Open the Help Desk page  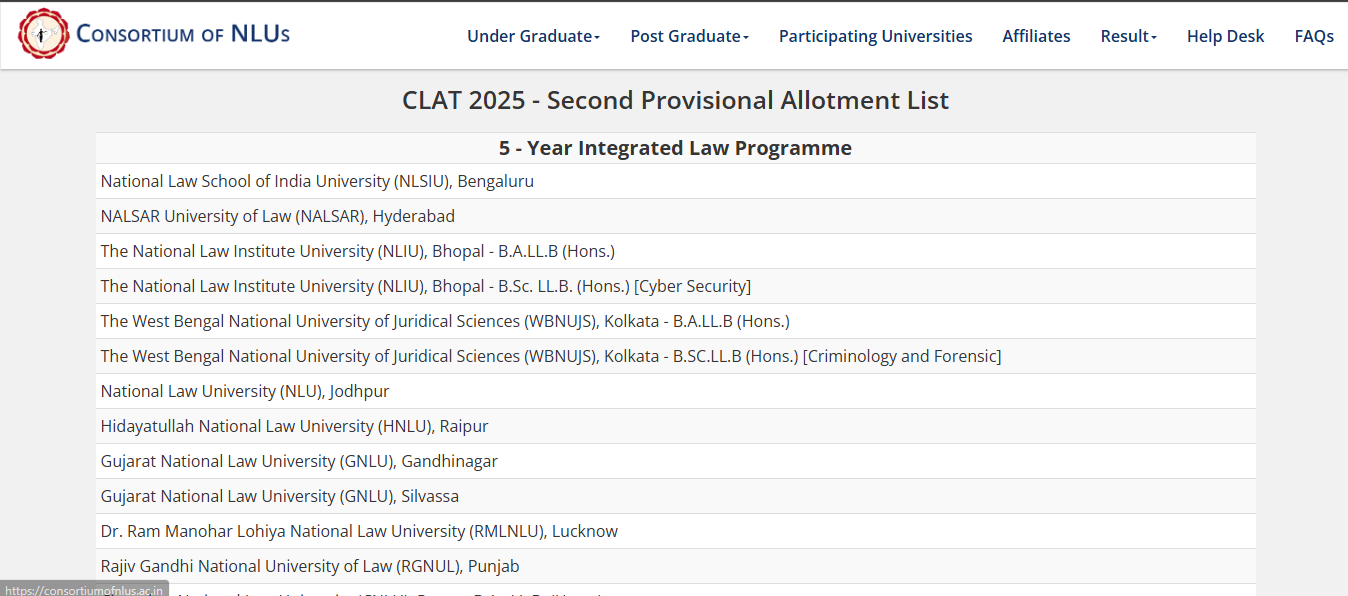(x=1225, y=36)
